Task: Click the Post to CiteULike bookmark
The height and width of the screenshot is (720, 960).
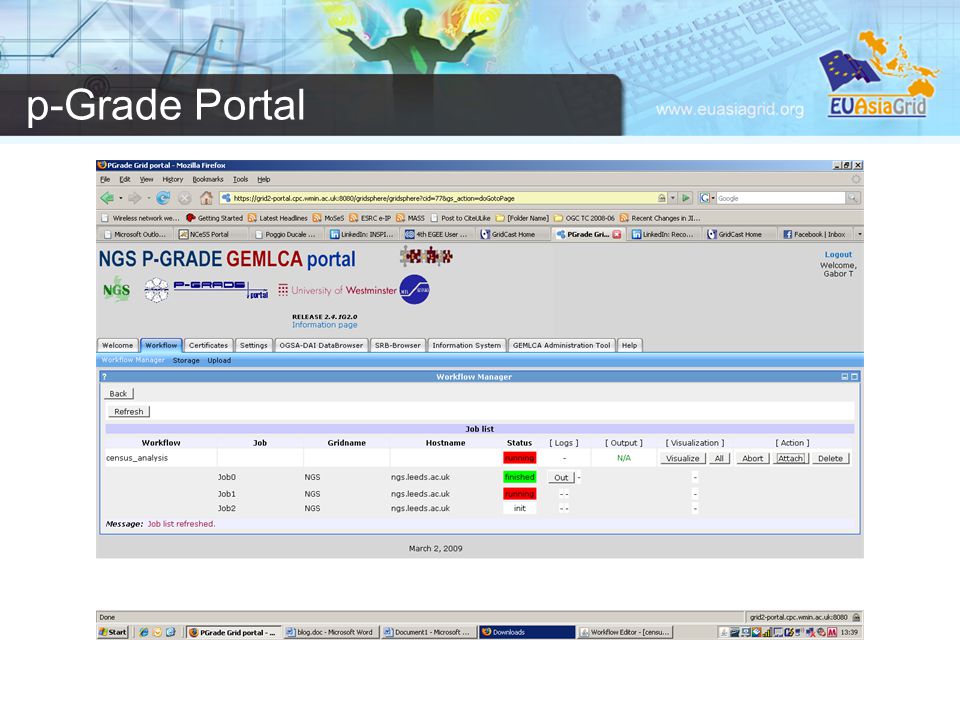Action: click(460, 218)
